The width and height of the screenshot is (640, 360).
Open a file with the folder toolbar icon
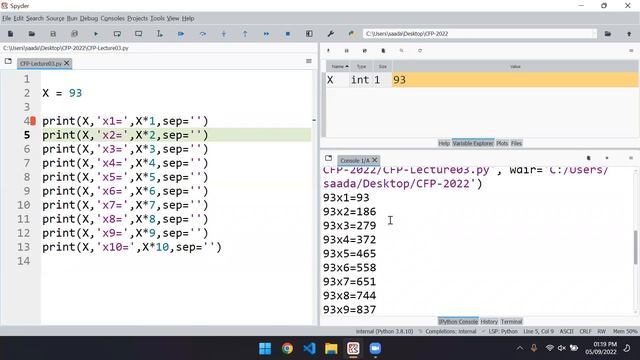pos(31,34)
